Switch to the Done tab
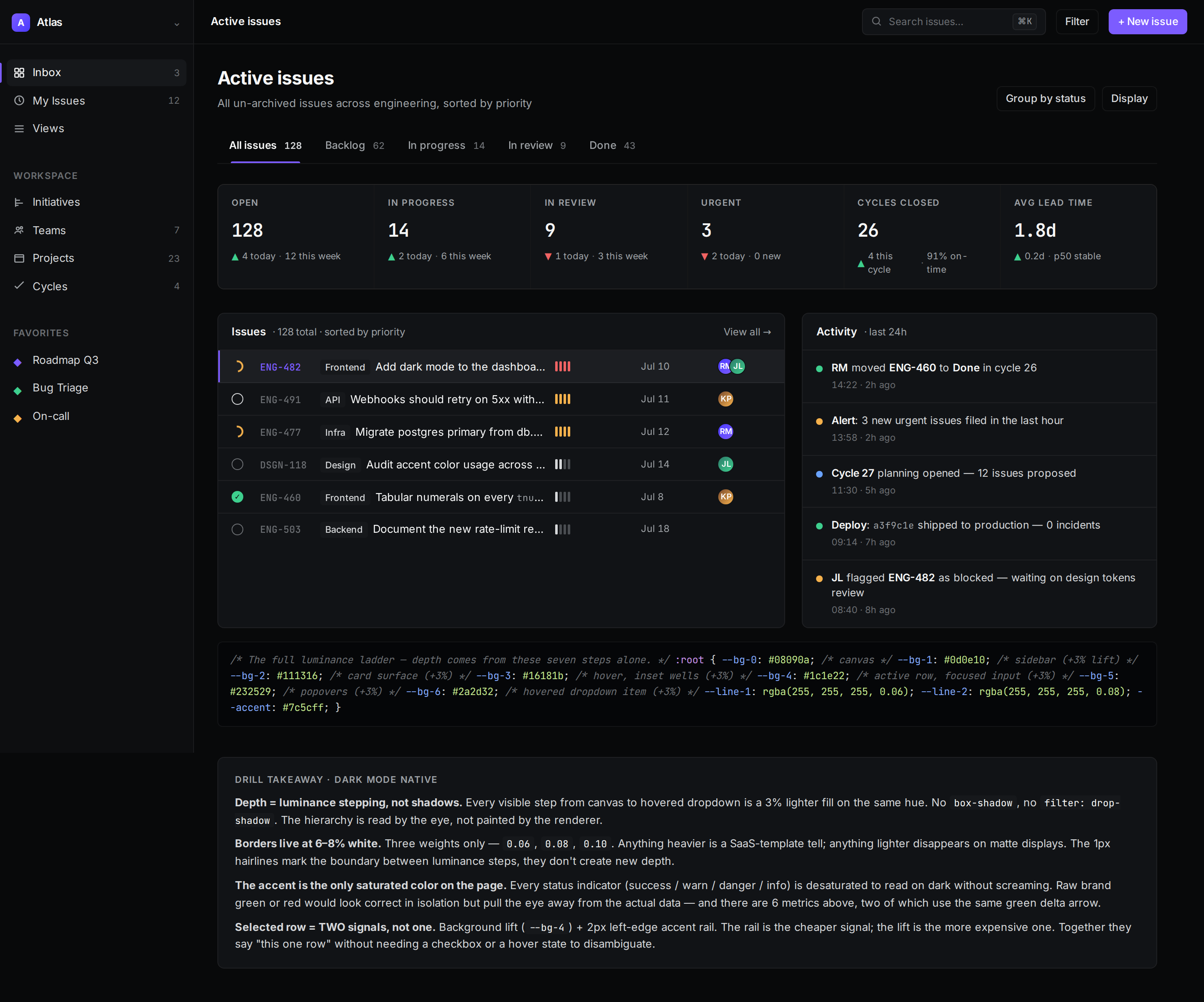 [612, 146]
